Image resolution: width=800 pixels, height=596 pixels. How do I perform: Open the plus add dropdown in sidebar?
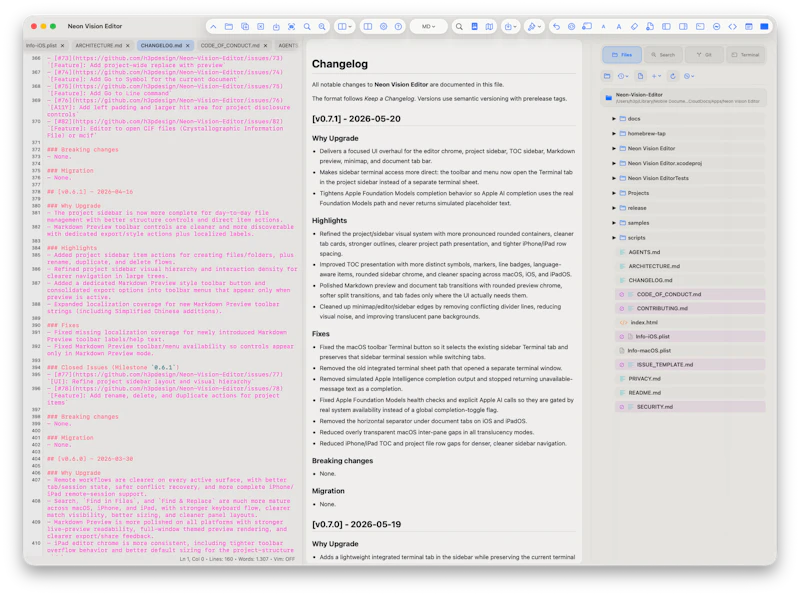coord(656,76)
